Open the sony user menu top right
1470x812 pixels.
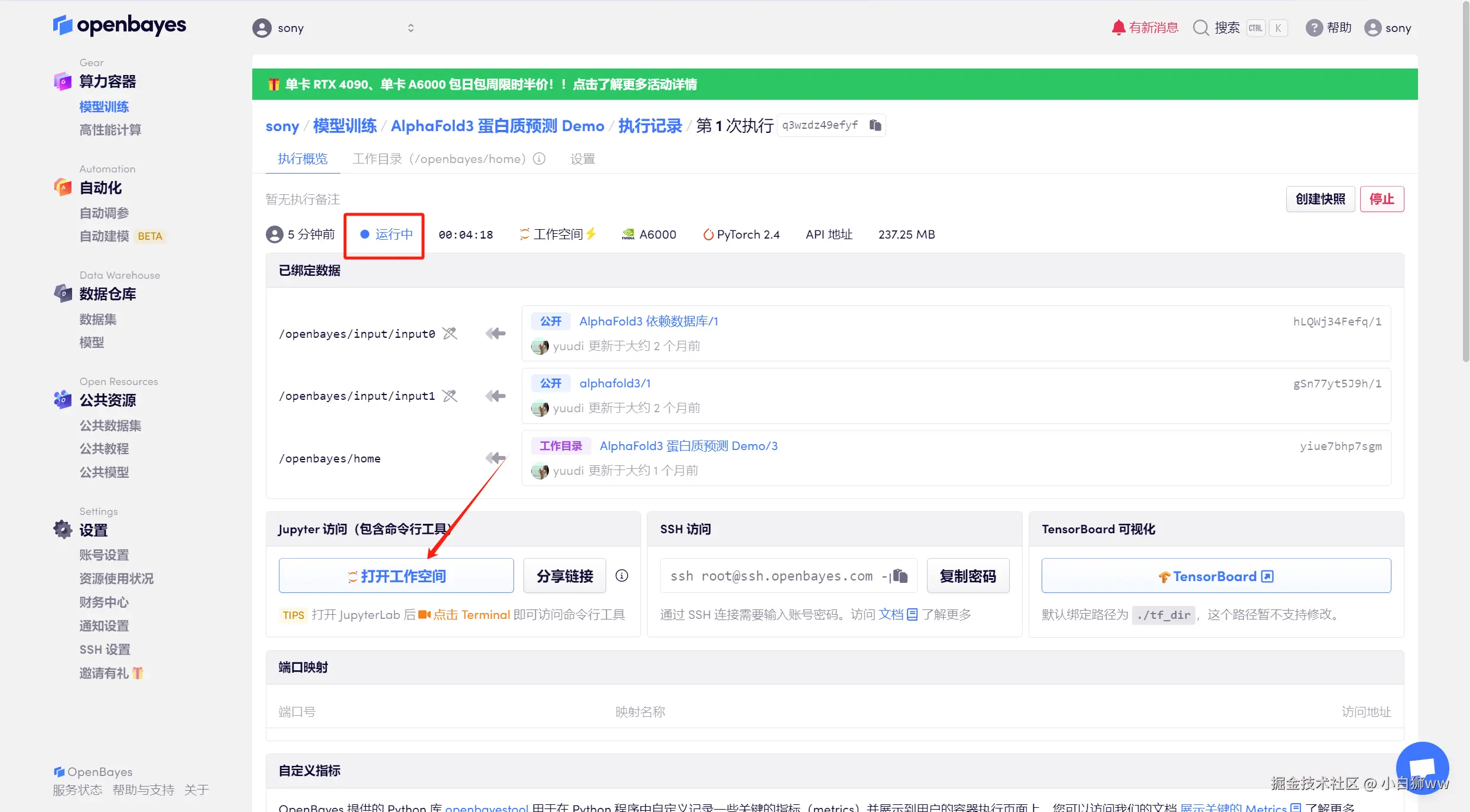click(1387, 28)
